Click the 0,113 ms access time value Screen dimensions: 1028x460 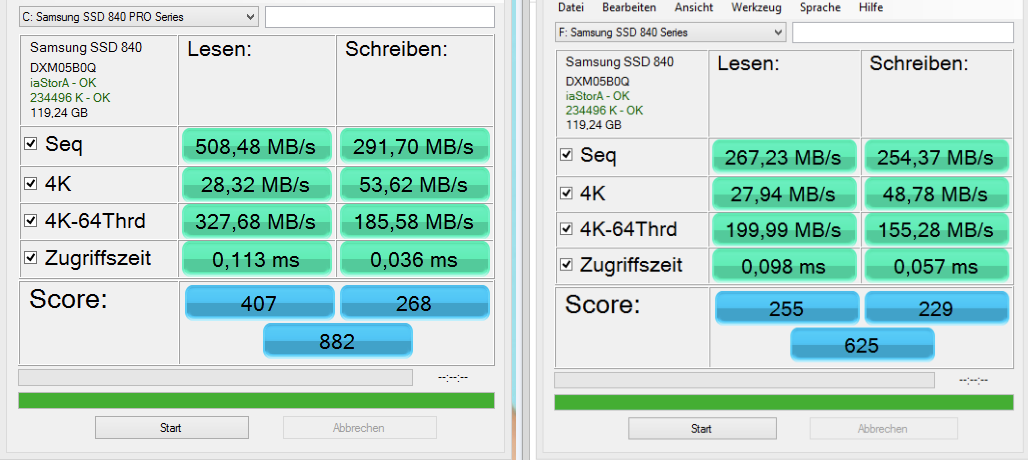[x=256, y=259]
